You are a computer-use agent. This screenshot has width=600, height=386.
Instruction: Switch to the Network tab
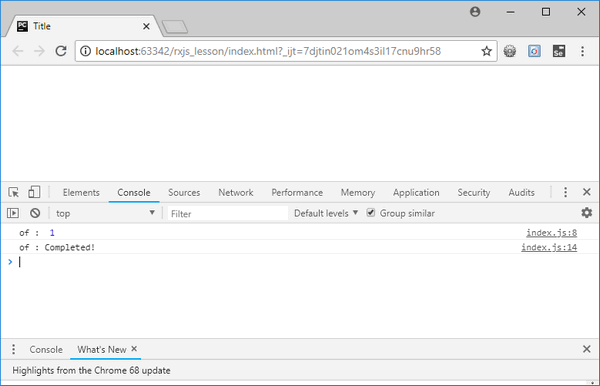point(236,192)
